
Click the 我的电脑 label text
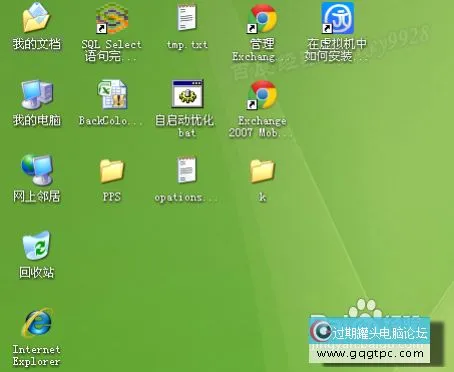[x=37, y=120]
